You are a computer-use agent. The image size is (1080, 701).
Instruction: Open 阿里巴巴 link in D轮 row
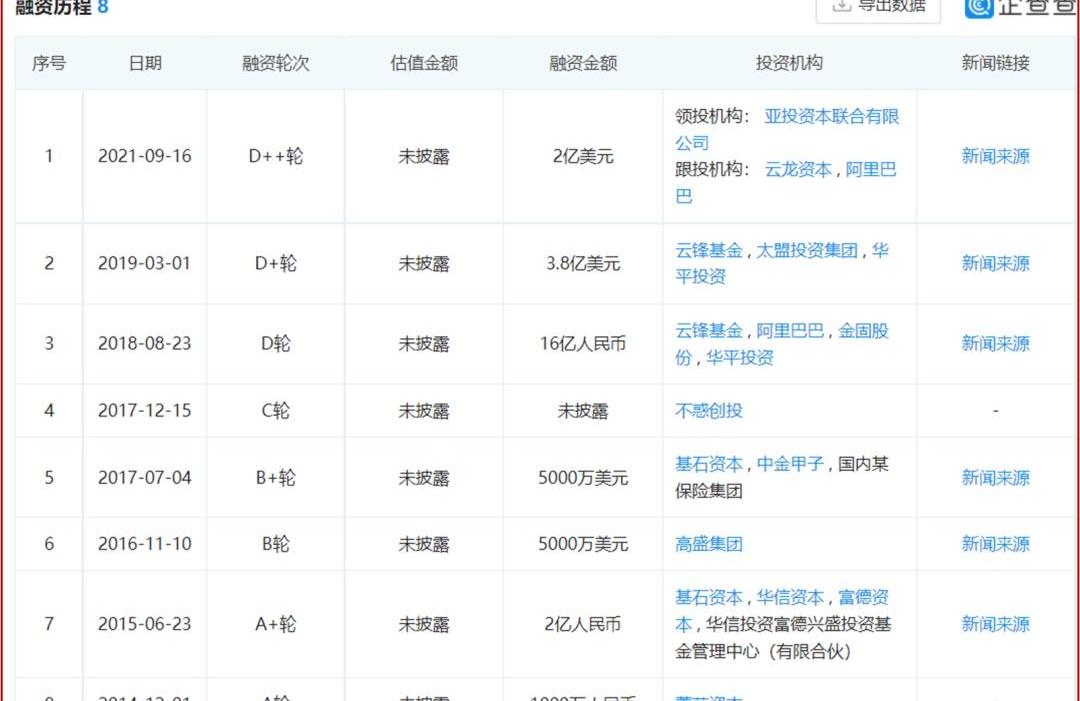point(790,331)
